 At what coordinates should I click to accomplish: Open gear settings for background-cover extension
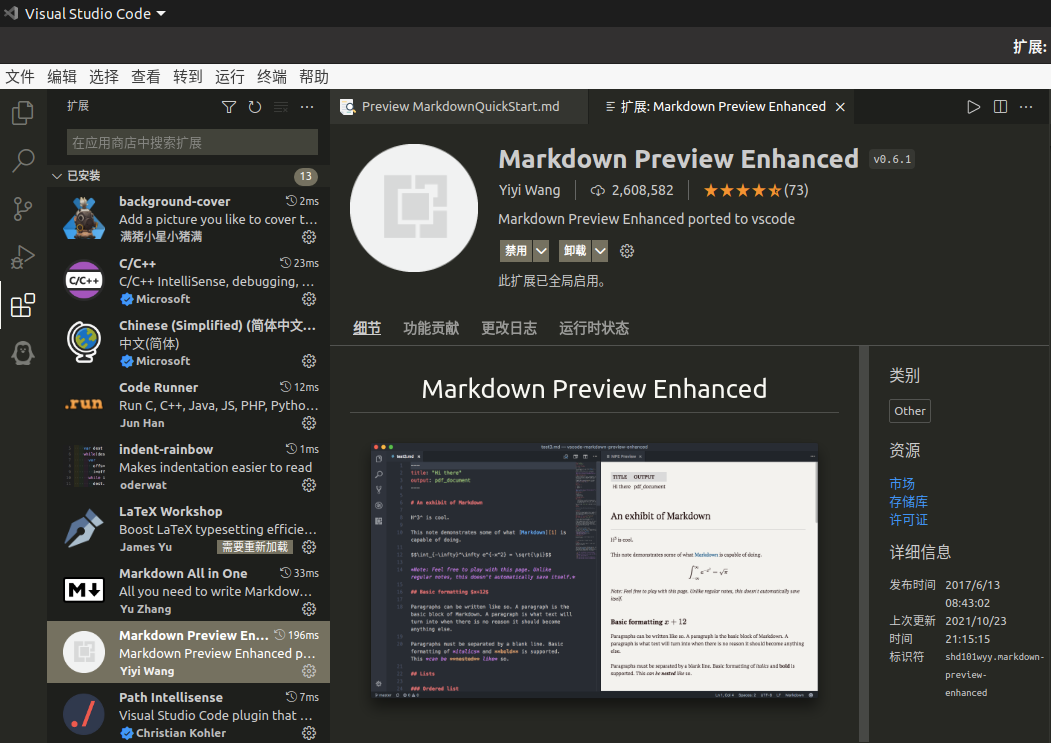(x=309, y=237)
